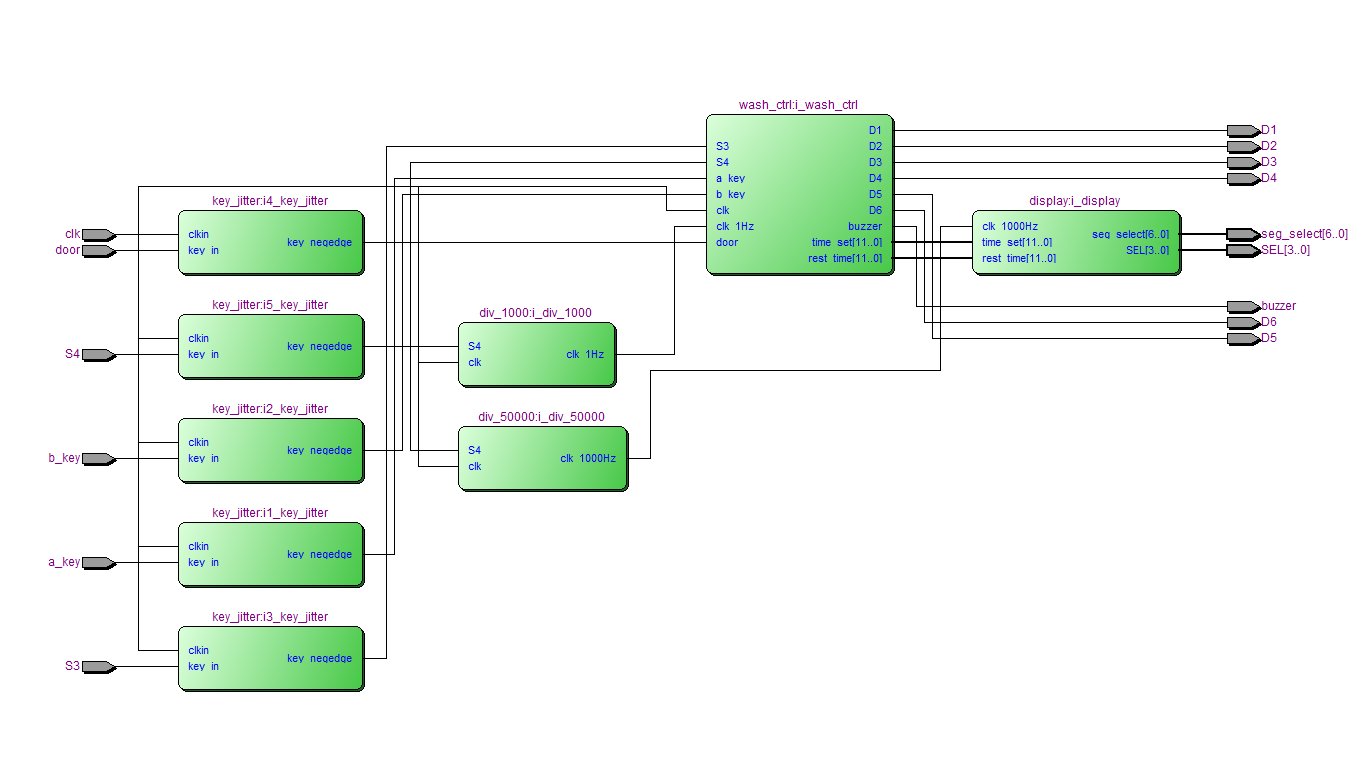Select the key_jitter:i5_key_jitter instance title

pos(270,305)
